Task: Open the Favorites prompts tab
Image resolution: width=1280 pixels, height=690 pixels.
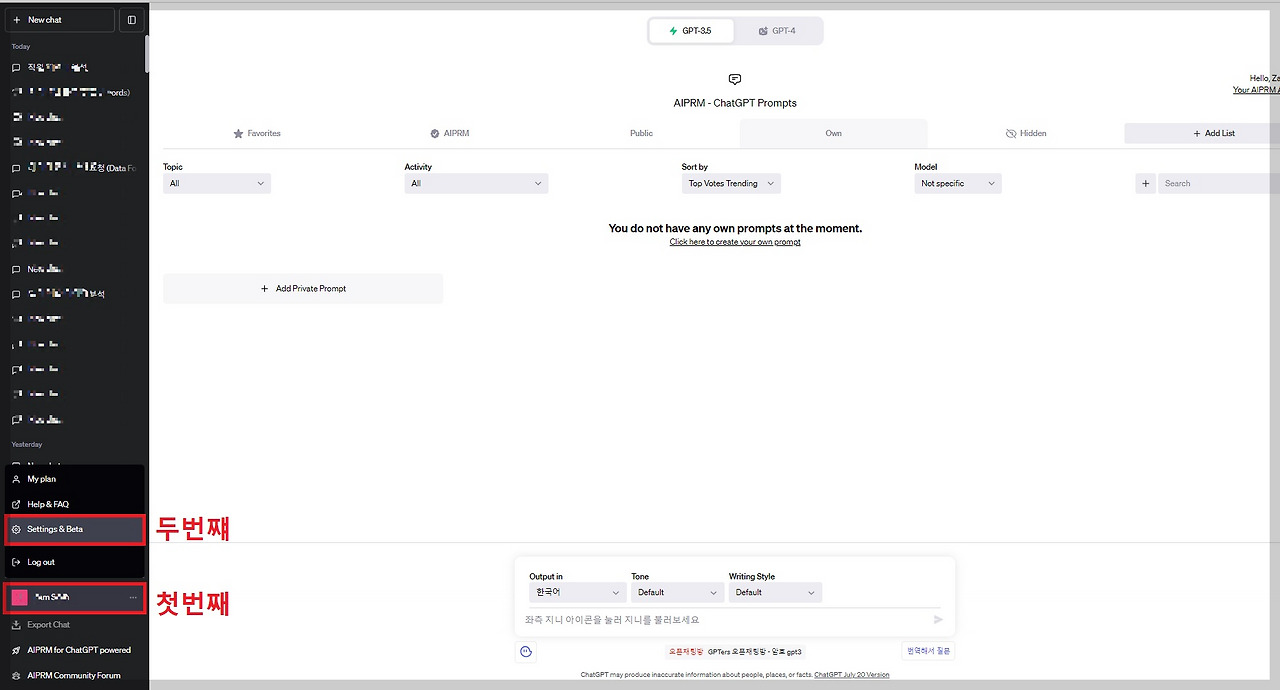Action: [257, 133]
